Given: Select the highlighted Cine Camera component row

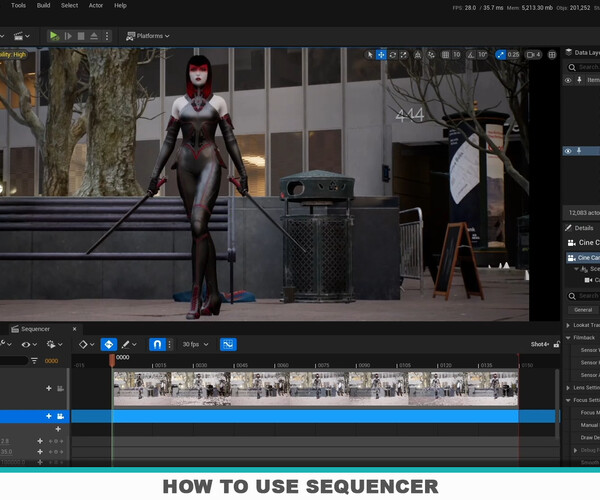Looking at the screenshot, I should tap(583, 257).
